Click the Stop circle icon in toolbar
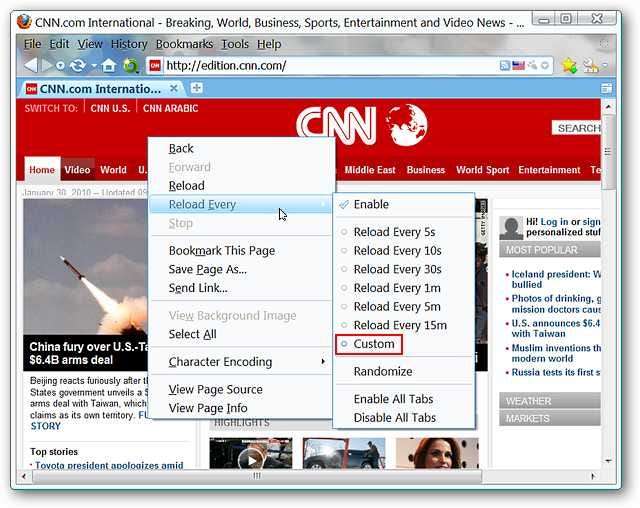Image resolution: width=640 pixels, height=508 pixels. pos(60,66)
